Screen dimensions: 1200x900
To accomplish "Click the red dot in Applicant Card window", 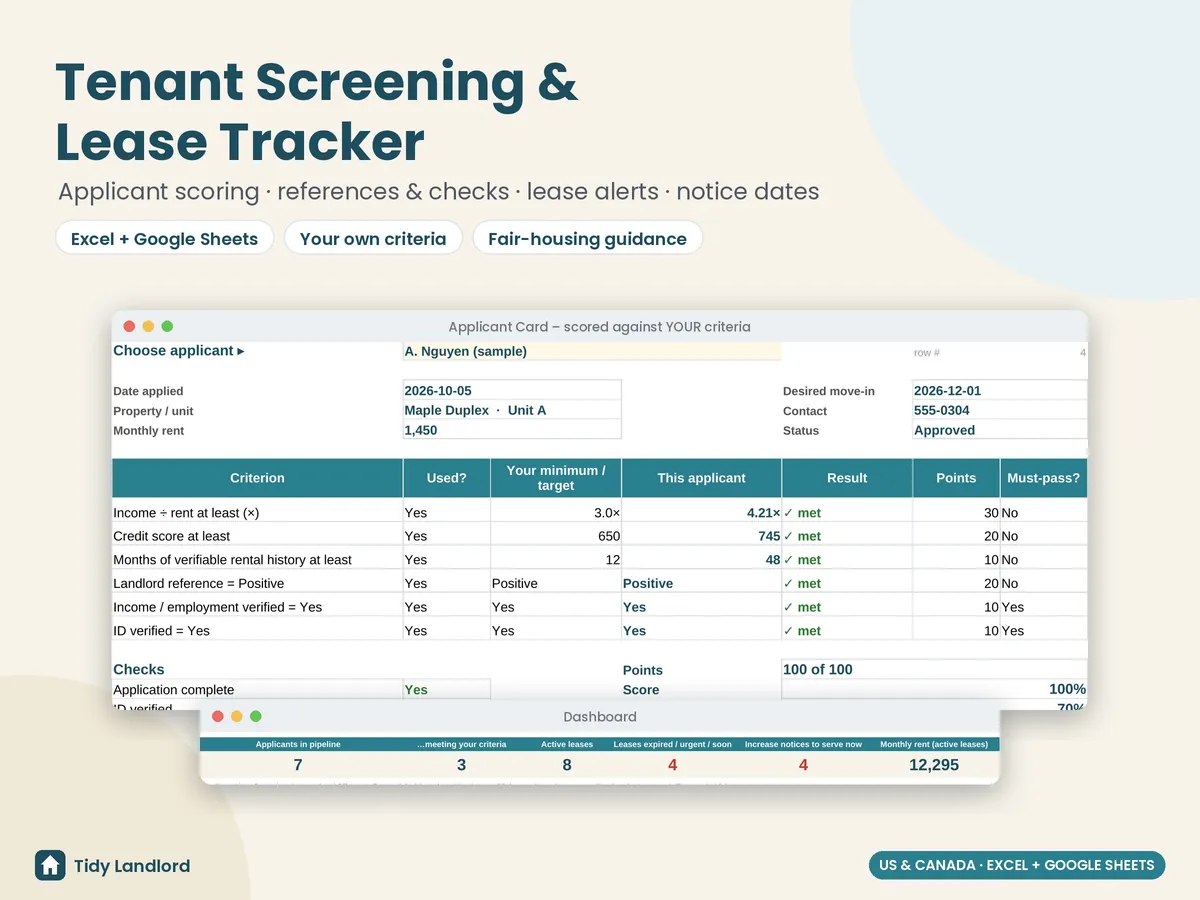I will [x=129, y=326].
